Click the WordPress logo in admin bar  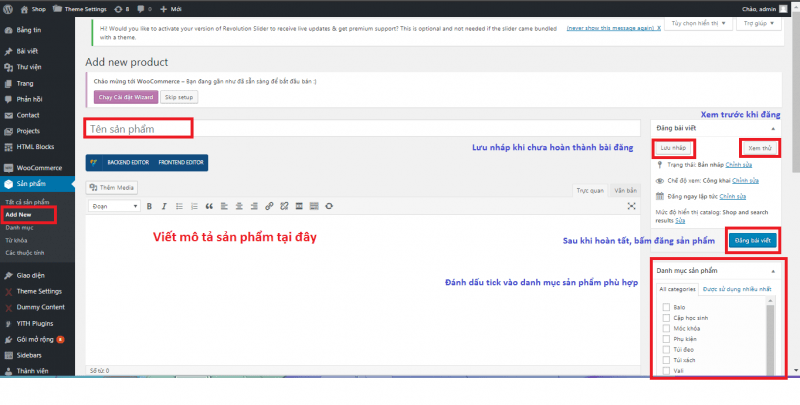[x=9, y=7]
